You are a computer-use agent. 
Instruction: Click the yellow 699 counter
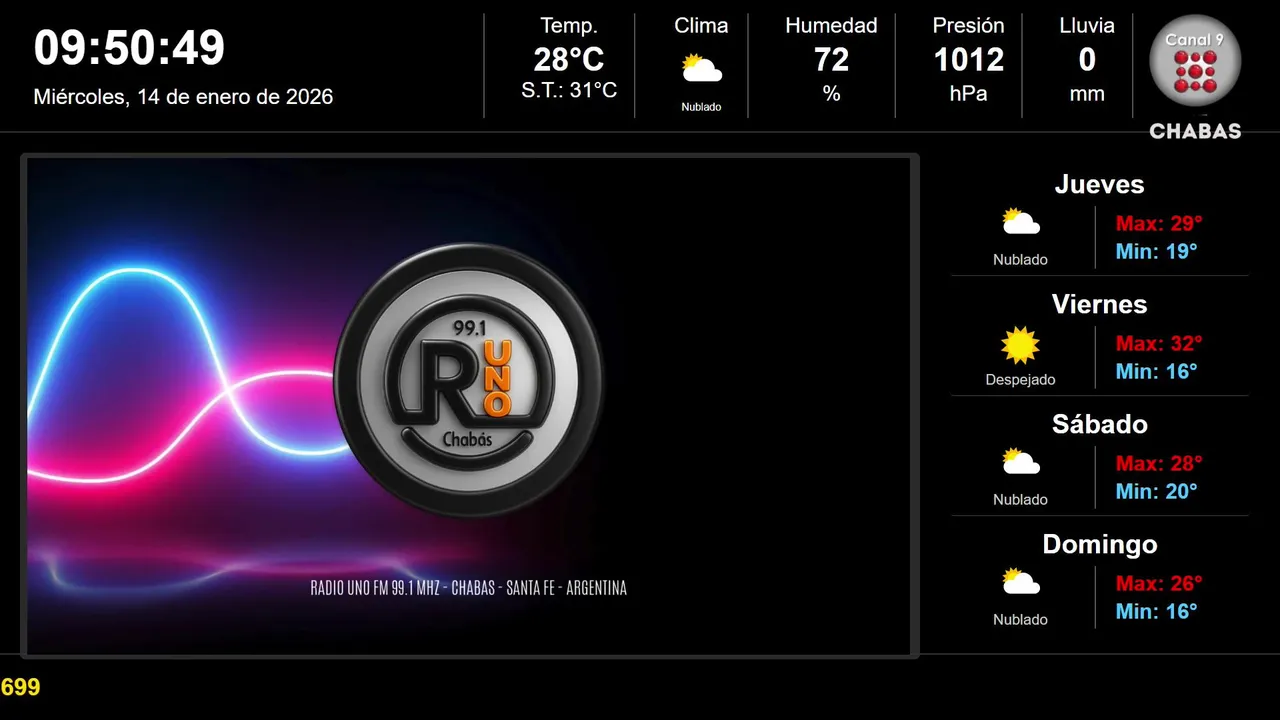point(20,687)
